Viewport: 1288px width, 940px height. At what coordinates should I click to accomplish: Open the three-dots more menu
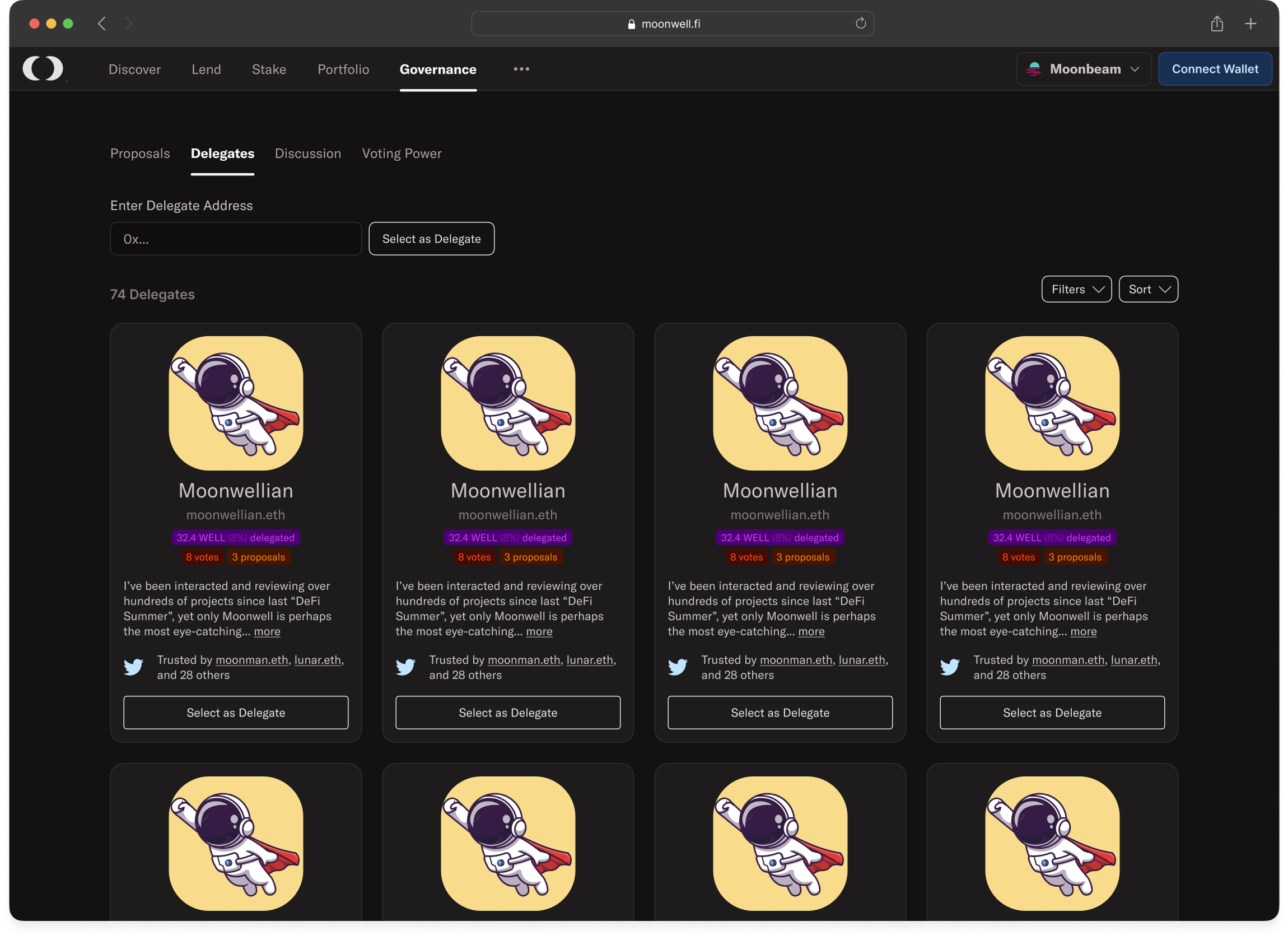point(521,69)
